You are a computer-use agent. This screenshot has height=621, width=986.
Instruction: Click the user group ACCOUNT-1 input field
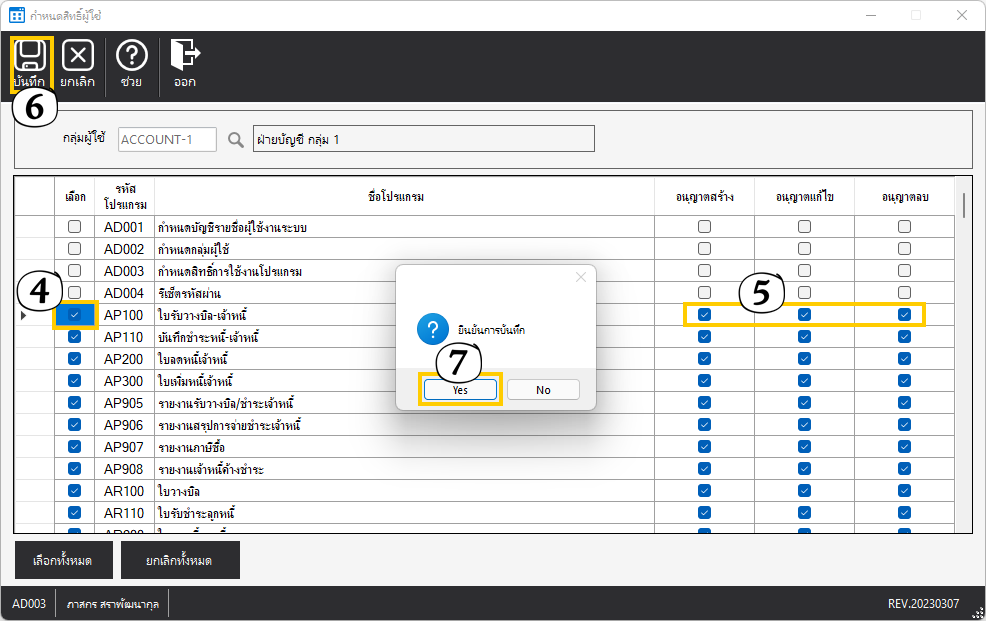click(x=167, y=140)
